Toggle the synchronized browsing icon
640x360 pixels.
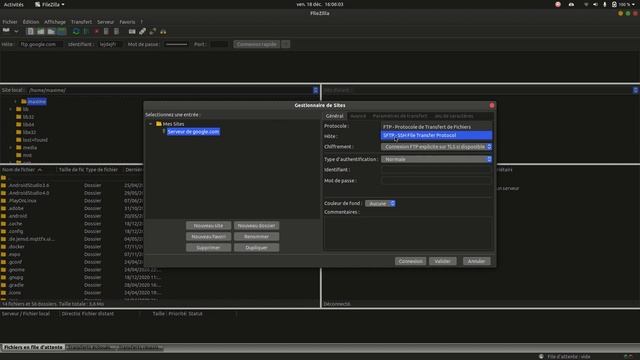click(153, 31)
